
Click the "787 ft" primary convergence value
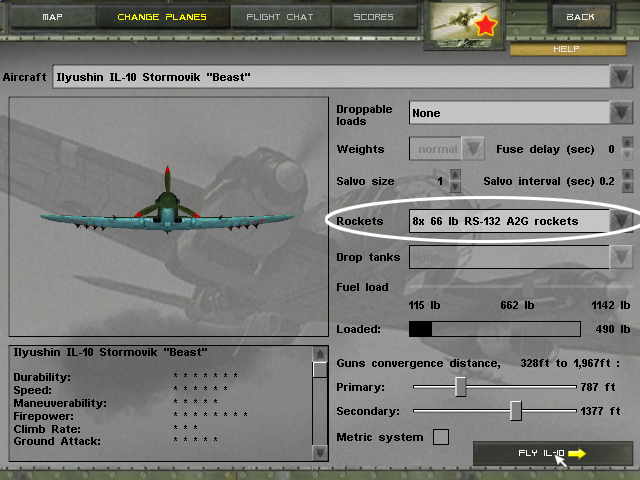pos(598,387)
